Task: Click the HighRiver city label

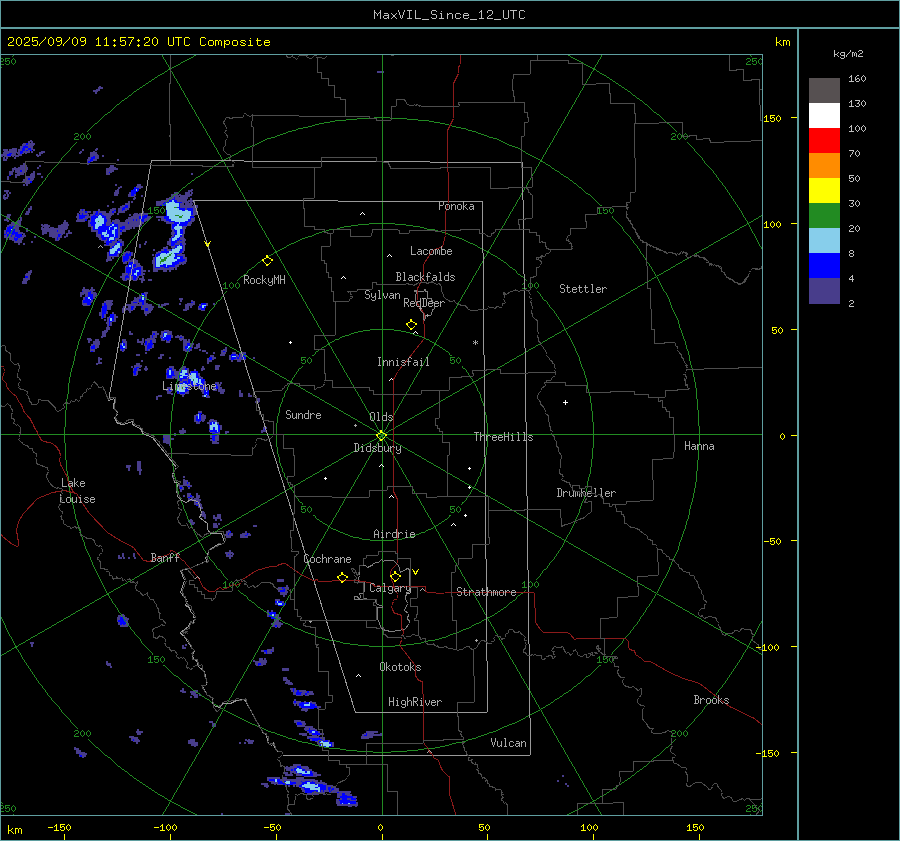Action: coord(415,702)
